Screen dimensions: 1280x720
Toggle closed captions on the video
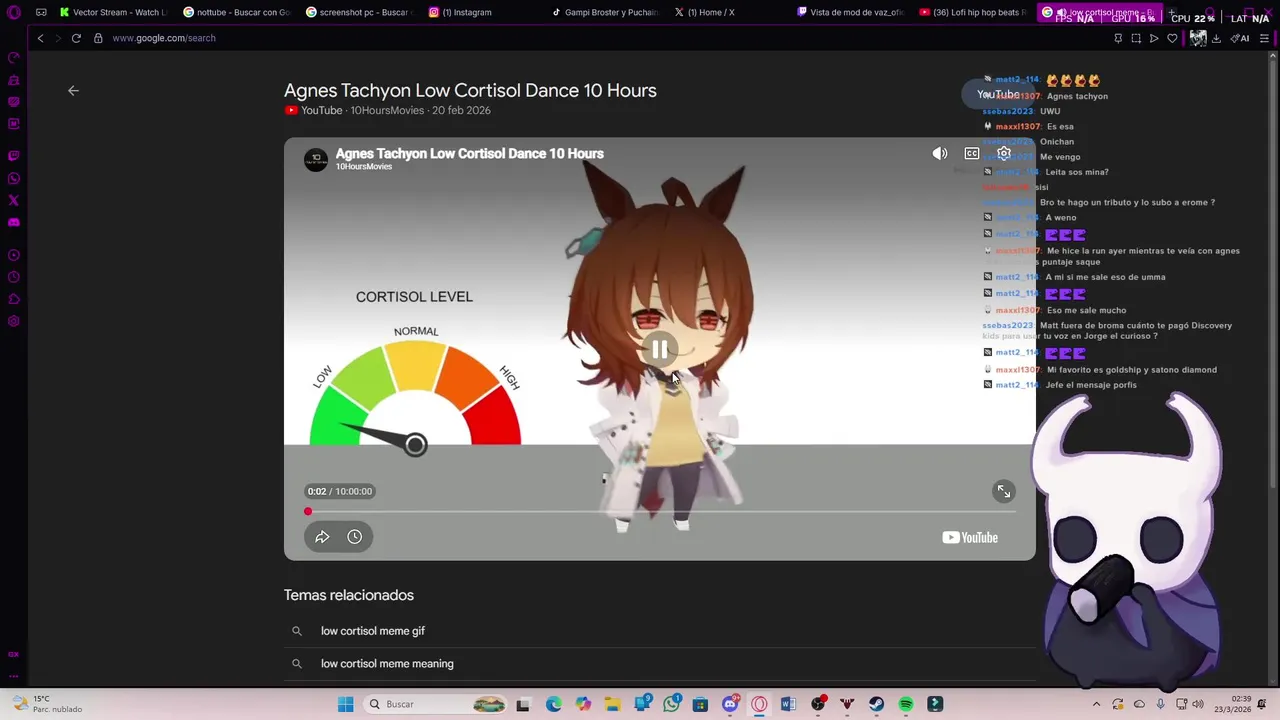coord(971,153)
